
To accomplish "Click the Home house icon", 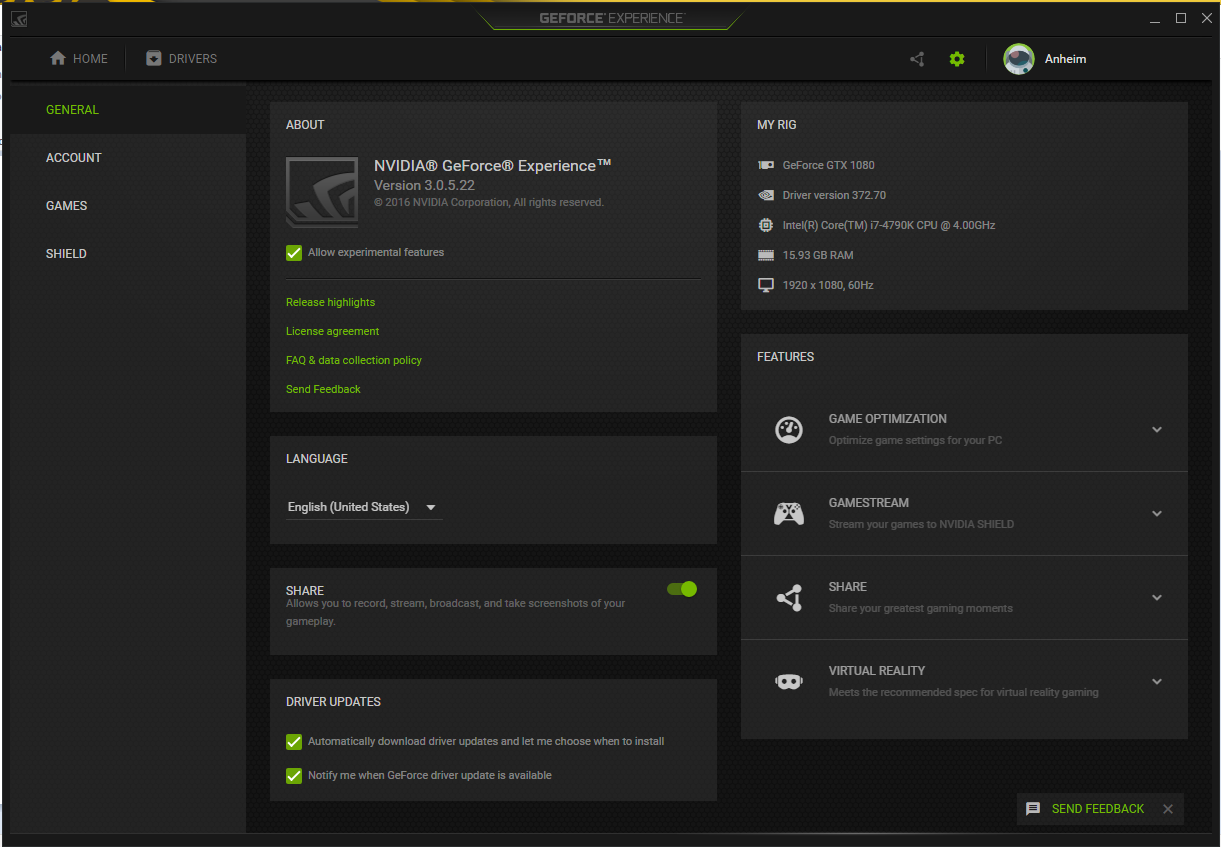I will pyautogui.click(x=58, y=59).
